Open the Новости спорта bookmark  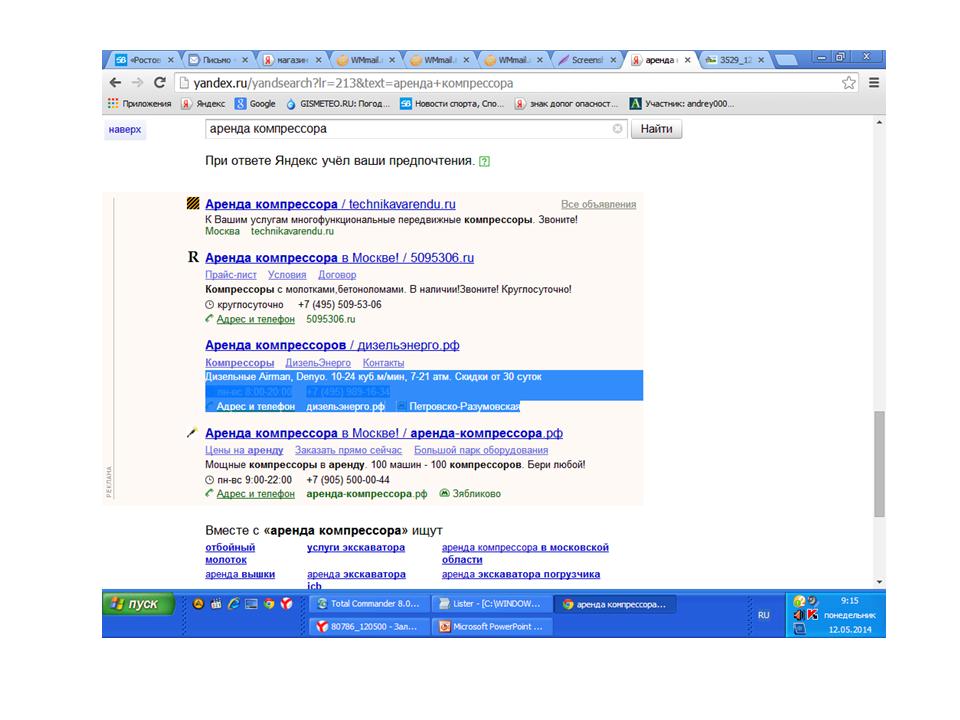point(452,104)
